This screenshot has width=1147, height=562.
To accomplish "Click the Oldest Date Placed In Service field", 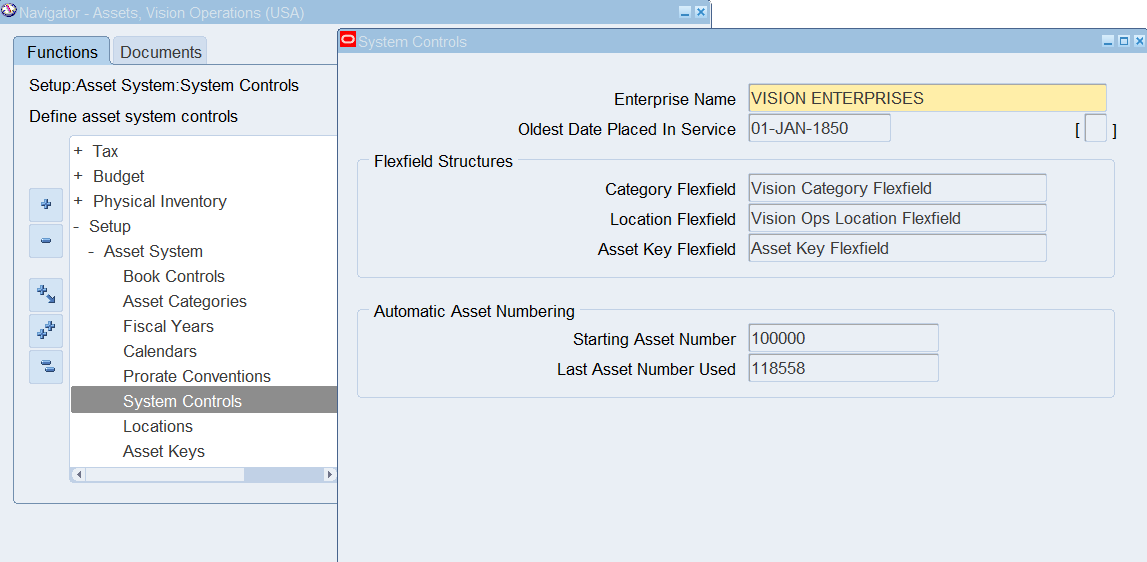I will (x=820, y=128).
